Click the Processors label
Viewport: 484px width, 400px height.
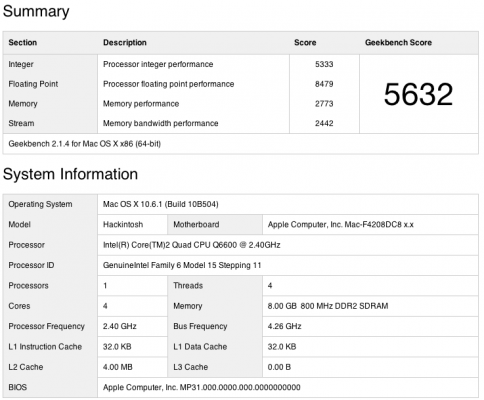click(x=28, y=286)
